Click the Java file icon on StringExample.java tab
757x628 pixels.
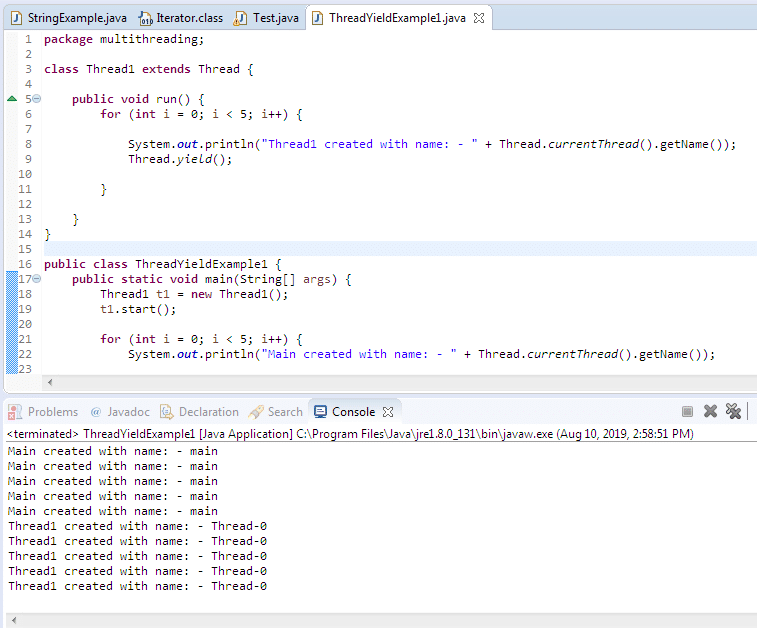(x=16, y=18)
